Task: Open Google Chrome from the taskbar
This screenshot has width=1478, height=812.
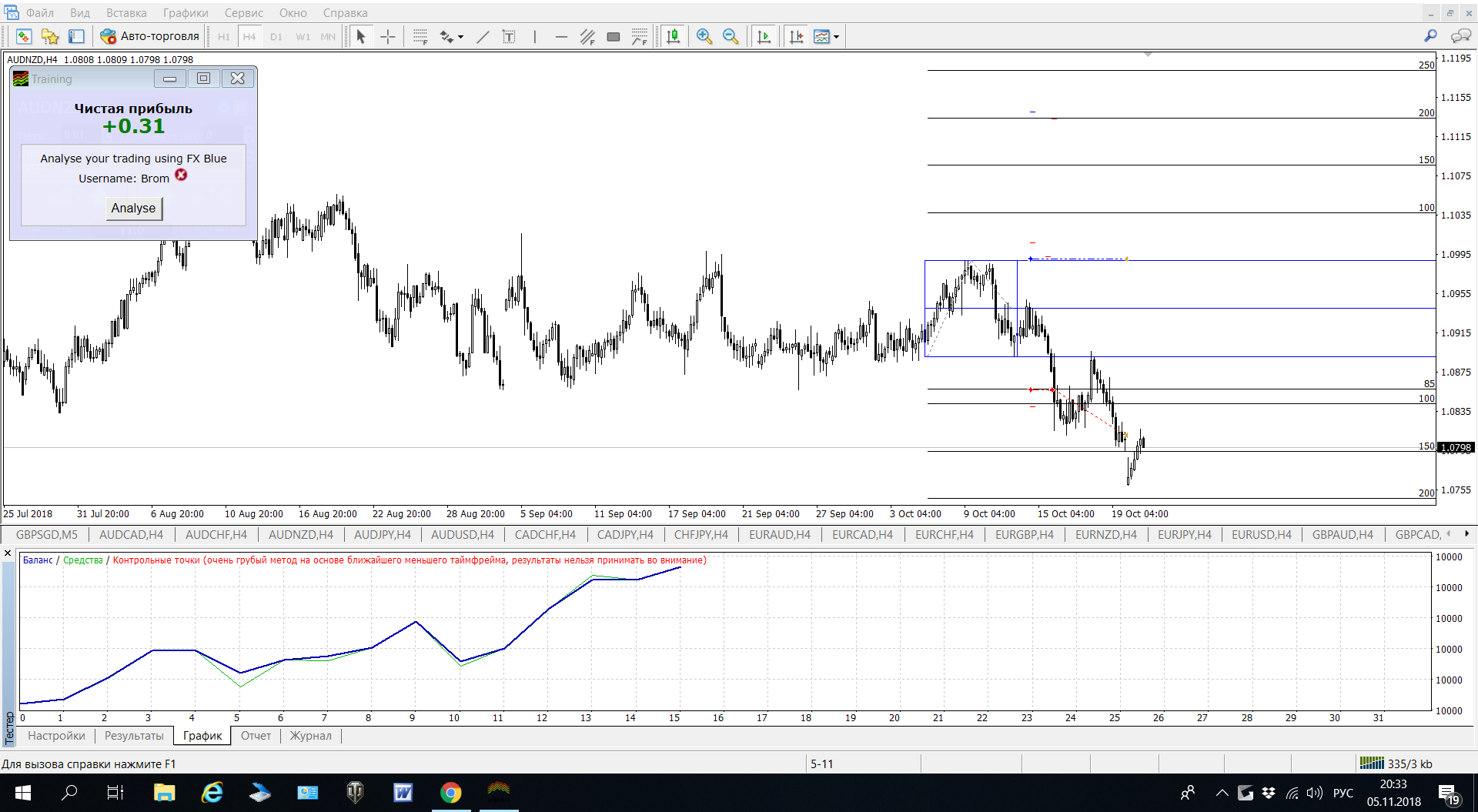Action: [x=451, y=792]
